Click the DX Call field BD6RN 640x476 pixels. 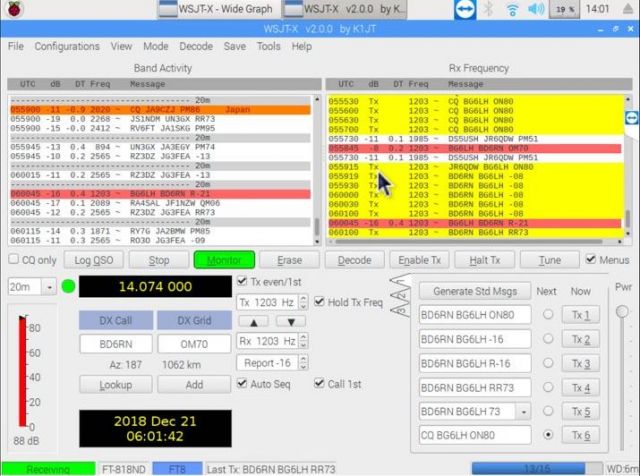[116, 344]
